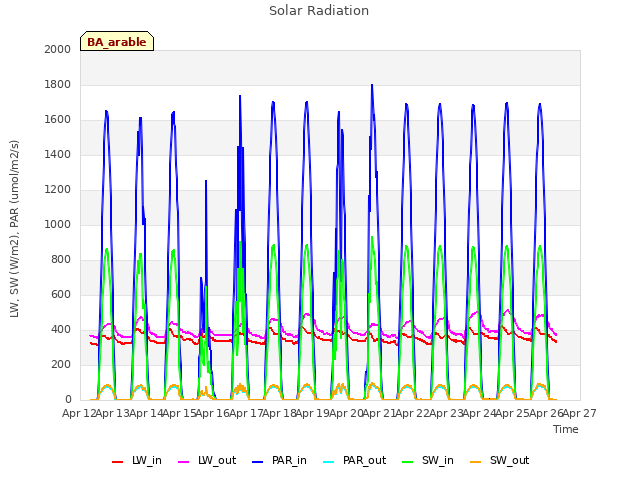
Task: Click the tallest PAR_in peak near 1800
Action: click(x=372, y=85)
